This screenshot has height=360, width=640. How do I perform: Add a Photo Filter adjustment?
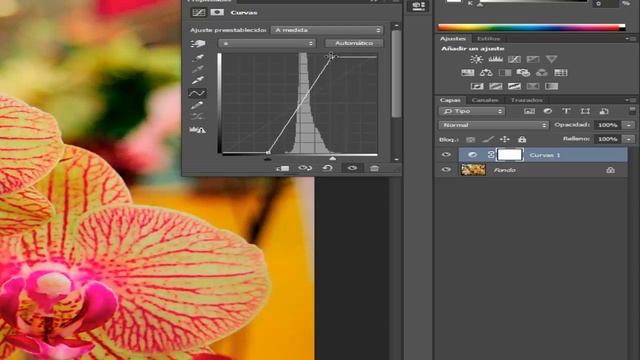click(523, 73)
